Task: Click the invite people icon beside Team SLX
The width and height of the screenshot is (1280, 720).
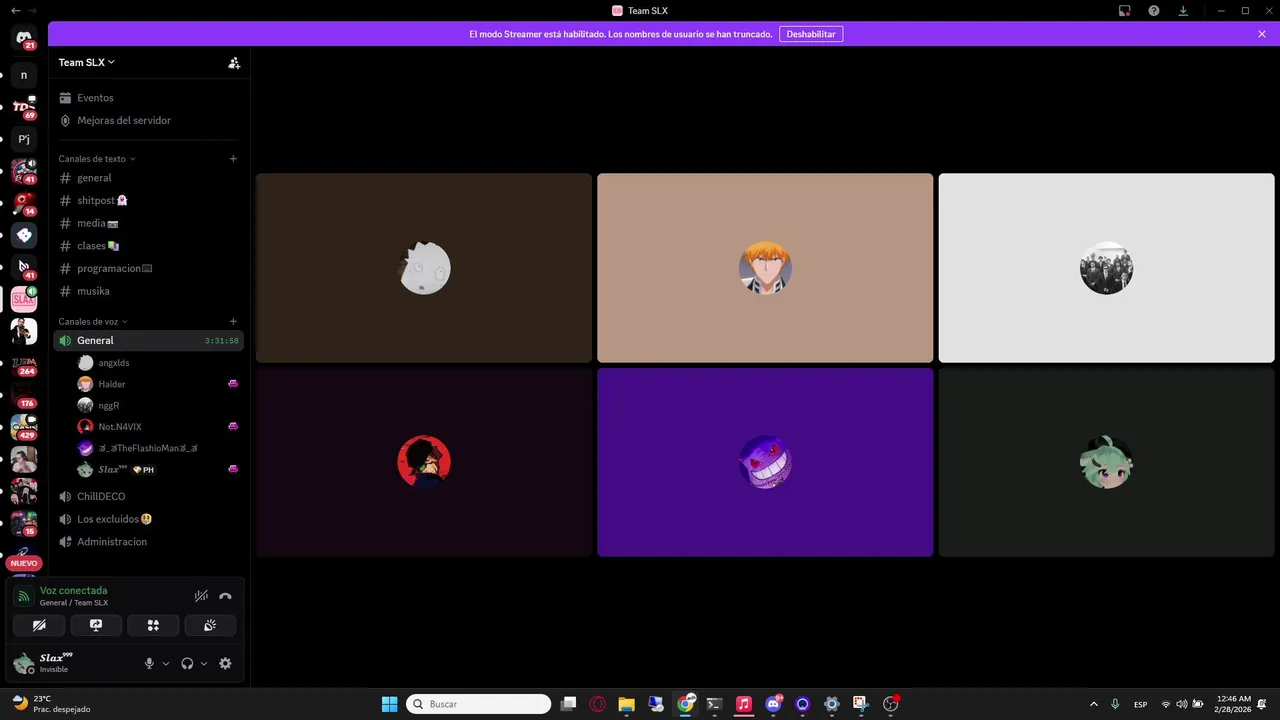Action: coord(234,62)
